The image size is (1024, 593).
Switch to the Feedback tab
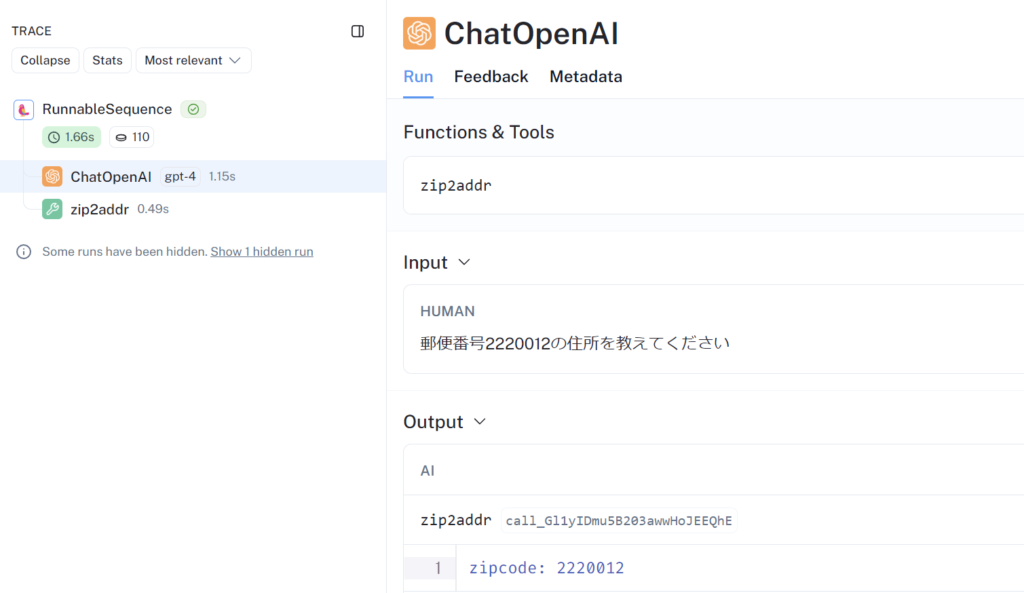491,77
